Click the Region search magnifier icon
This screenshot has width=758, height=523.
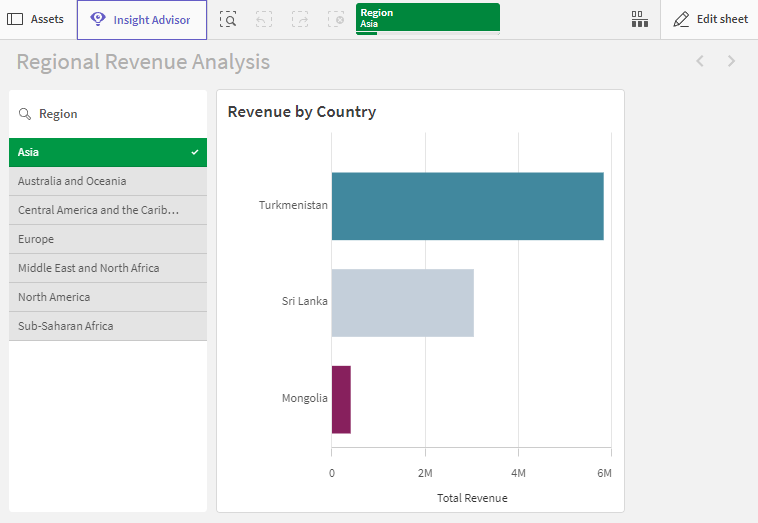pos(25,114)
